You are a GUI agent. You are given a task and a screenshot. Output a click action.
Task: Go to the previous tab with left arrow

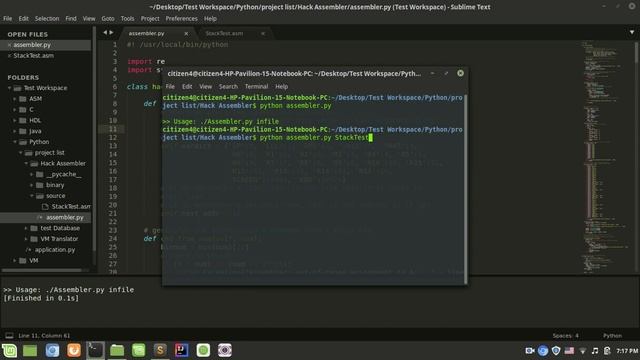(x=105, y=33)
